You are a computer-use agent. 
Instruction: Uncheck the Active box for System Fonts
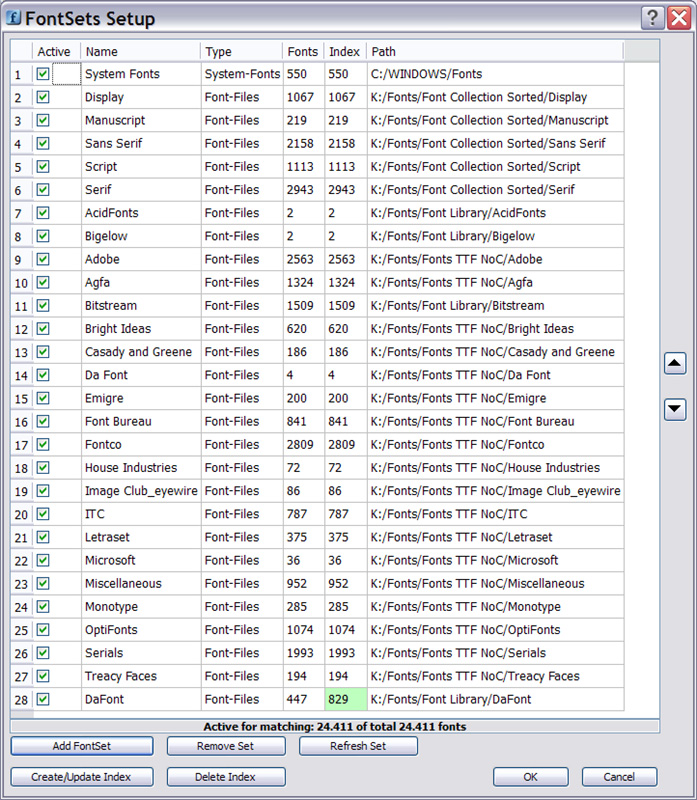coord(43,74)
